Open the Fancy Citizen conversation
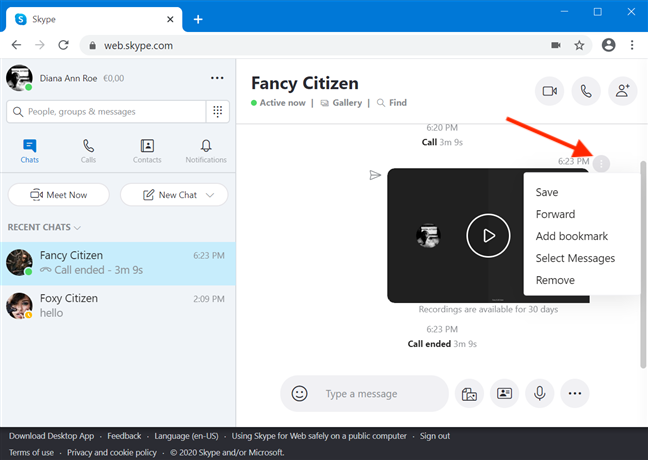Screen dimensions: 648x460 point(118,263)
